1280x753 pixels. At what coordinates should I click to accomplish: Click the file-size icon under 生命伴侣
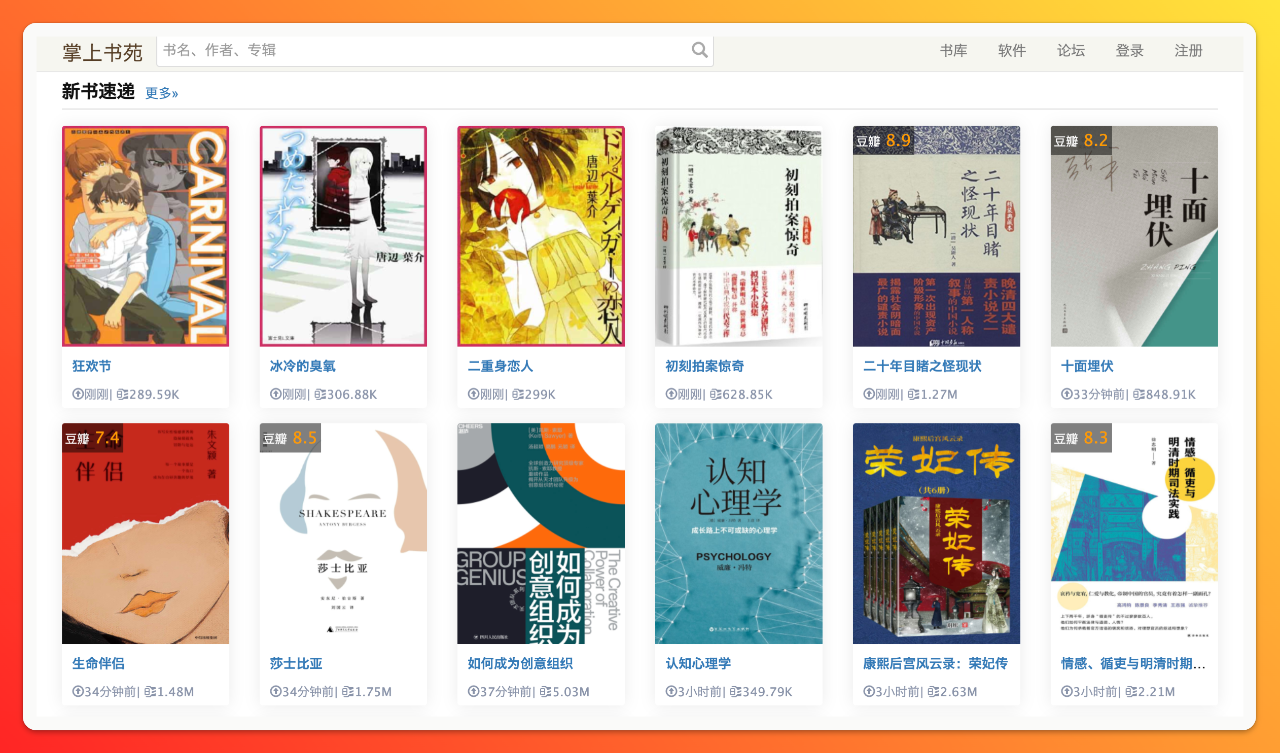[149, 692]
